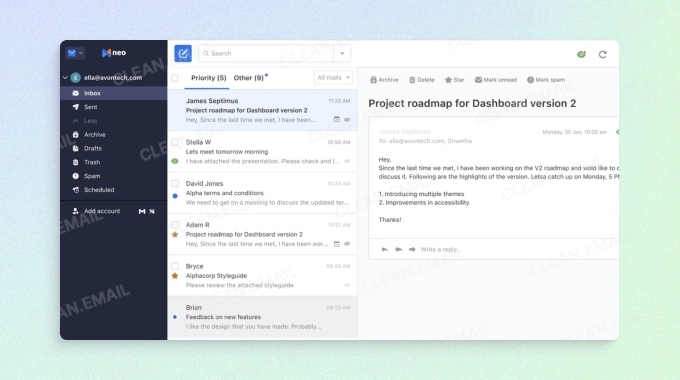Click the Forward arrow icon
680x380 pixels.
412,249
